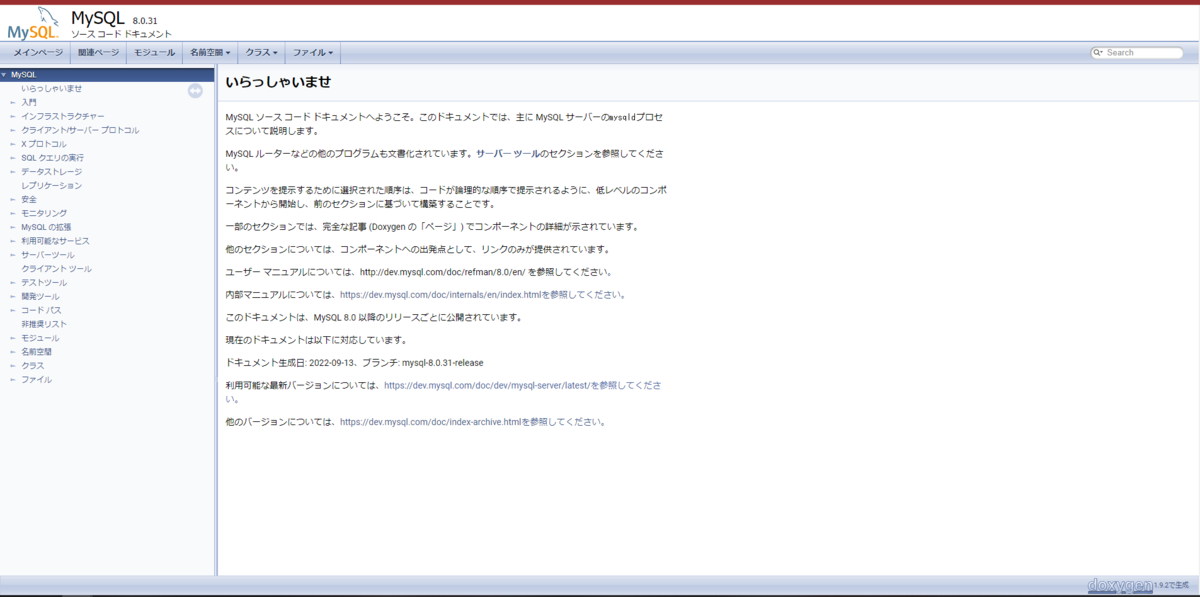1200x597 pixels.
Task: Select SQL クエリの実行 tree item
Action: click(53, 158)
